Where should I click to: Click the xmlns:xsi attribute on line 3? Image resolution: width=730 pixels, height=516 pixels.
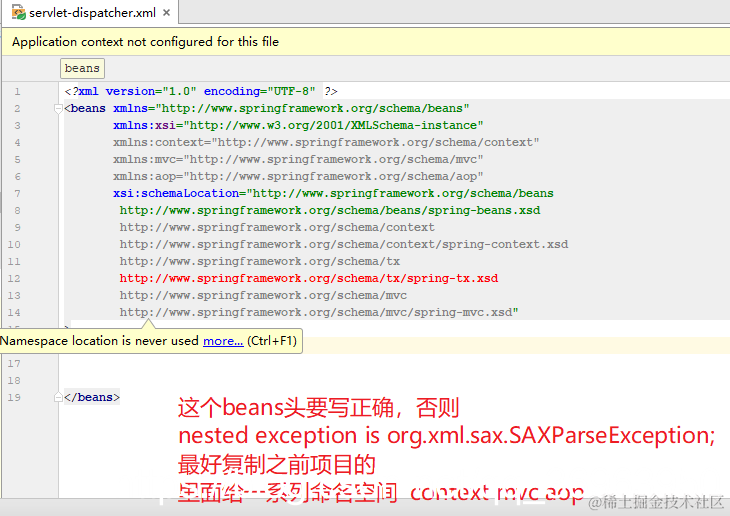(298, 125)
